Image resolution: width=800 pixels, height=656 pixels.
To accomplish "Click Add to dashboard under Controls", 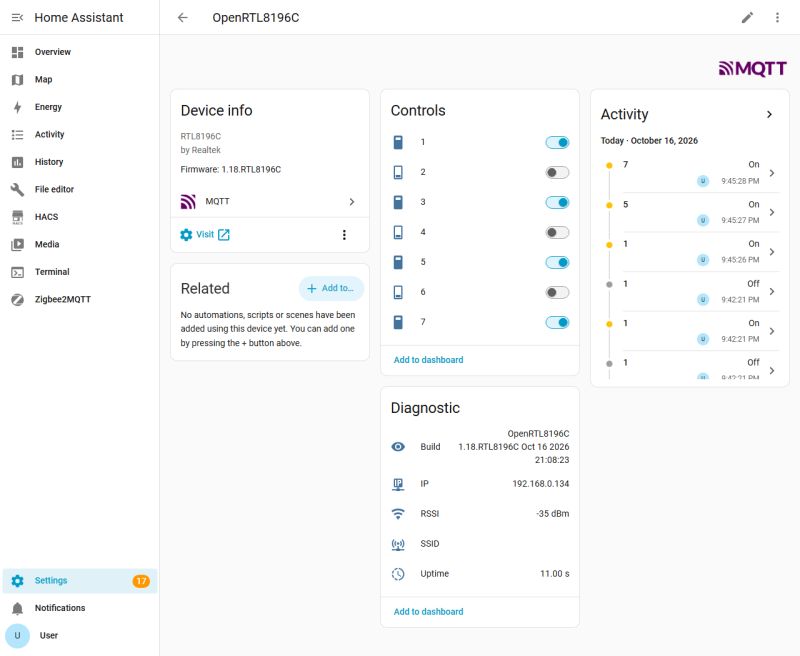I will [429, 360].
